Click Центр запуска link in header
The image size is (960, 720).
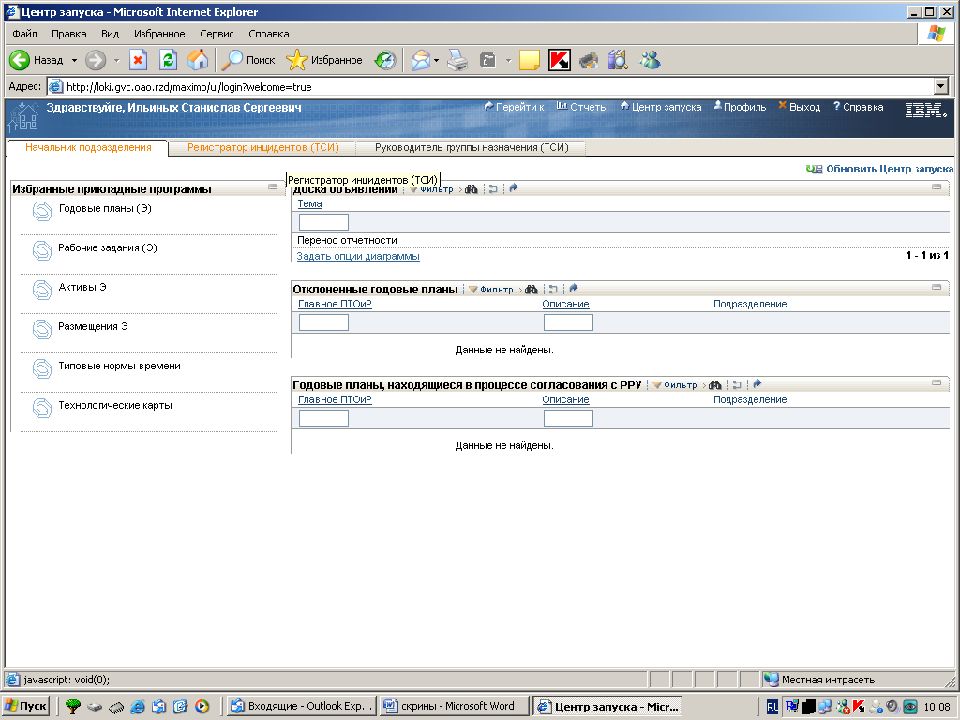pos(661,107)
